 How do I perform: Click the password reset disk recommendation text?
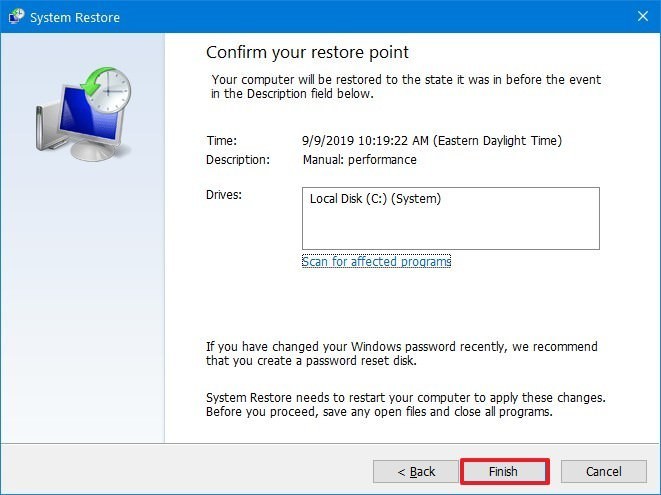click(x=401, y=353)
